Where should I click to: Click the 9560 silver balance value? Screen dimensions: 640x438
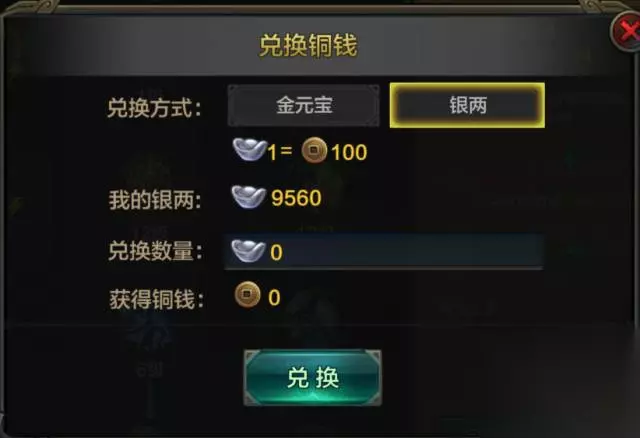pyautogui.click(x=296, y=198)
